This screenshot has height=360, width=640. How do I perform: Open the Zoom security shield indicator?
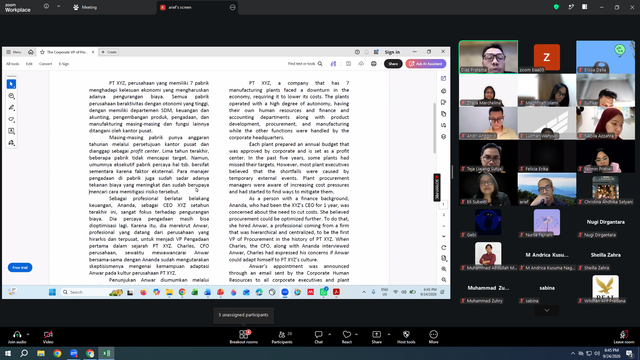(x=556, y=7)
